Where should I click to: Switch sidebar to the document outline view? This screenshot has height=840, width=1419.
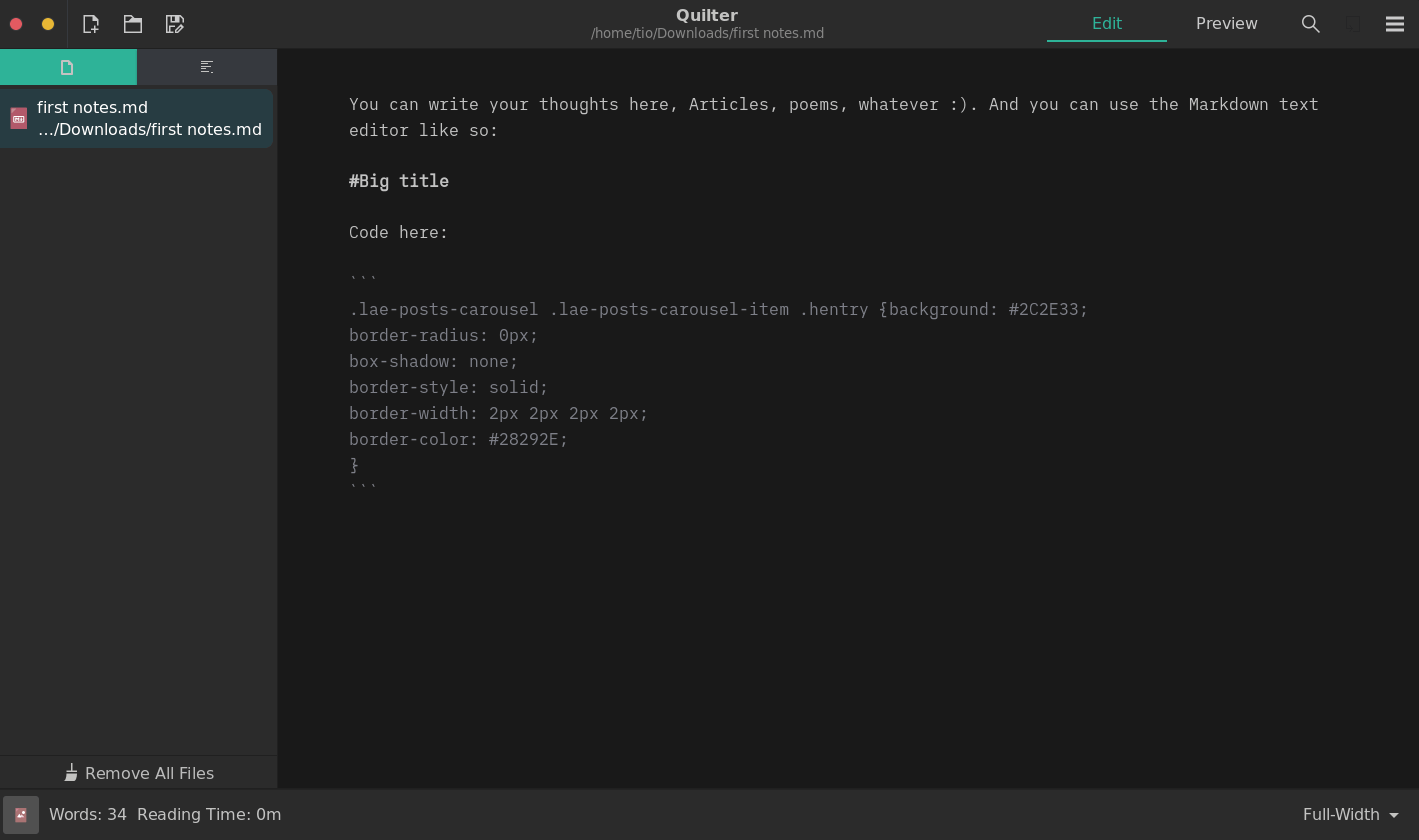click(x=207, y=67)
